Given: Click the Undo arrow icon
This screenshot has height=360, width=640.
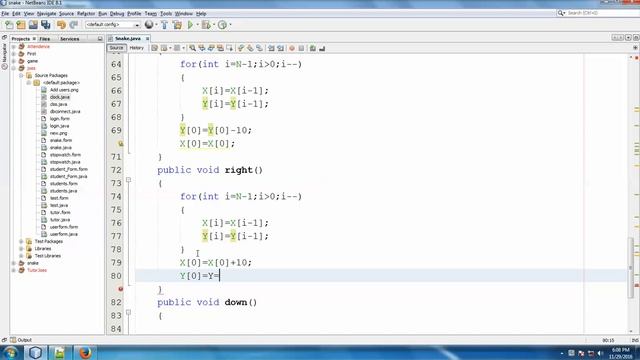Looking at the screenshot, I should (x=61, y=25).
